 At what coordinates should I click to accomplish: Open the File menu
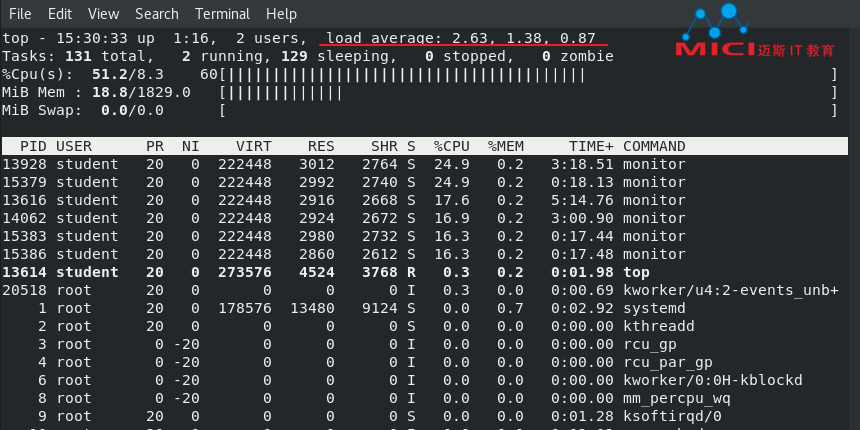[x=20, y=14]
